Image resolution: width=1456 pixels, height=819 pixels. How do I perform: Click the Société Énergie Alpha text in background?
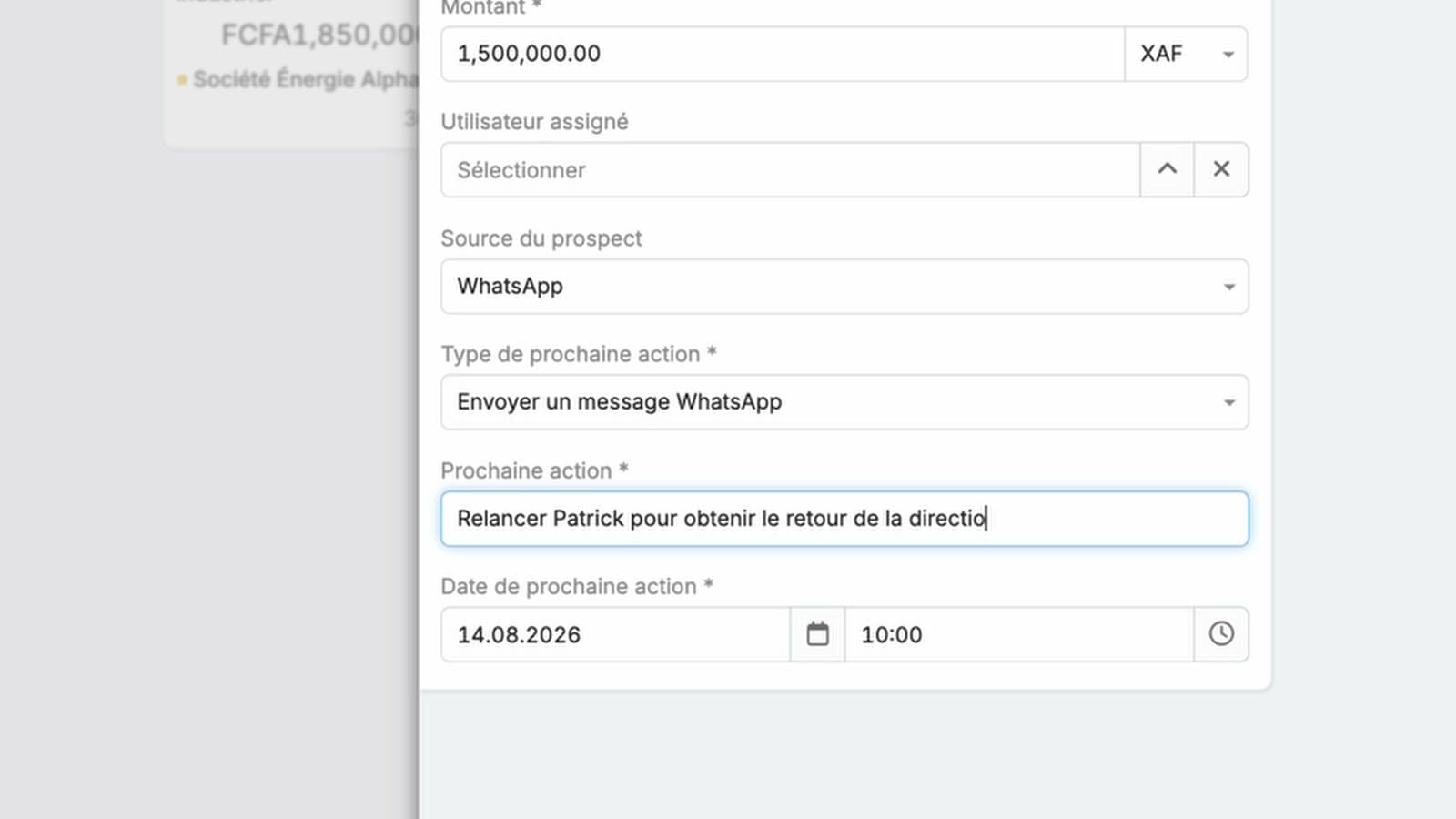pos(305,79)
